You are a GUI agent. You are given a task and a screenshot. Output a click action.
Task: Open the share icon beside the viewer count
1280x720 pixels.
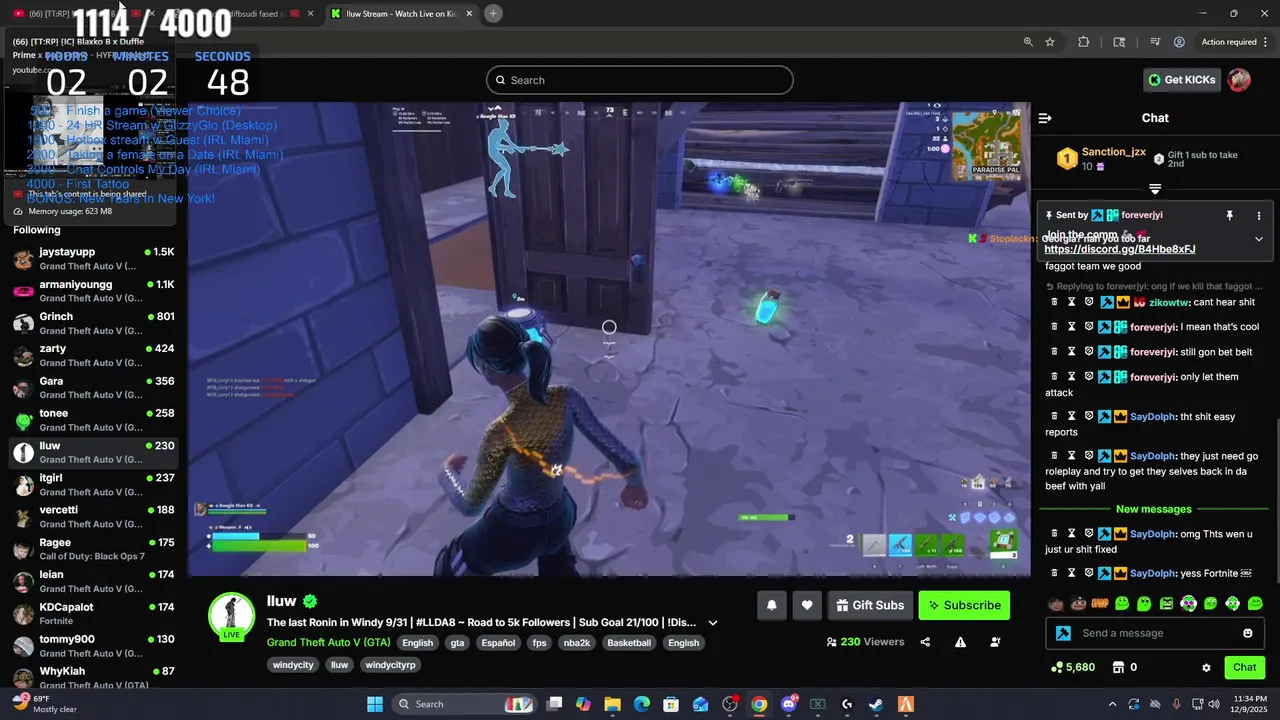point(925,642)
